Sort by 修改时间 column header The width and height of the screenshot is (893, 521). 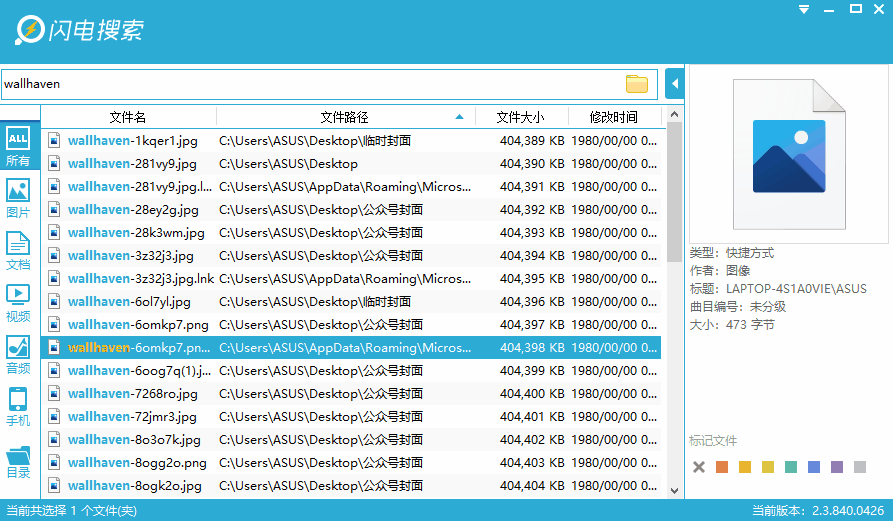(x=614, y=117)
